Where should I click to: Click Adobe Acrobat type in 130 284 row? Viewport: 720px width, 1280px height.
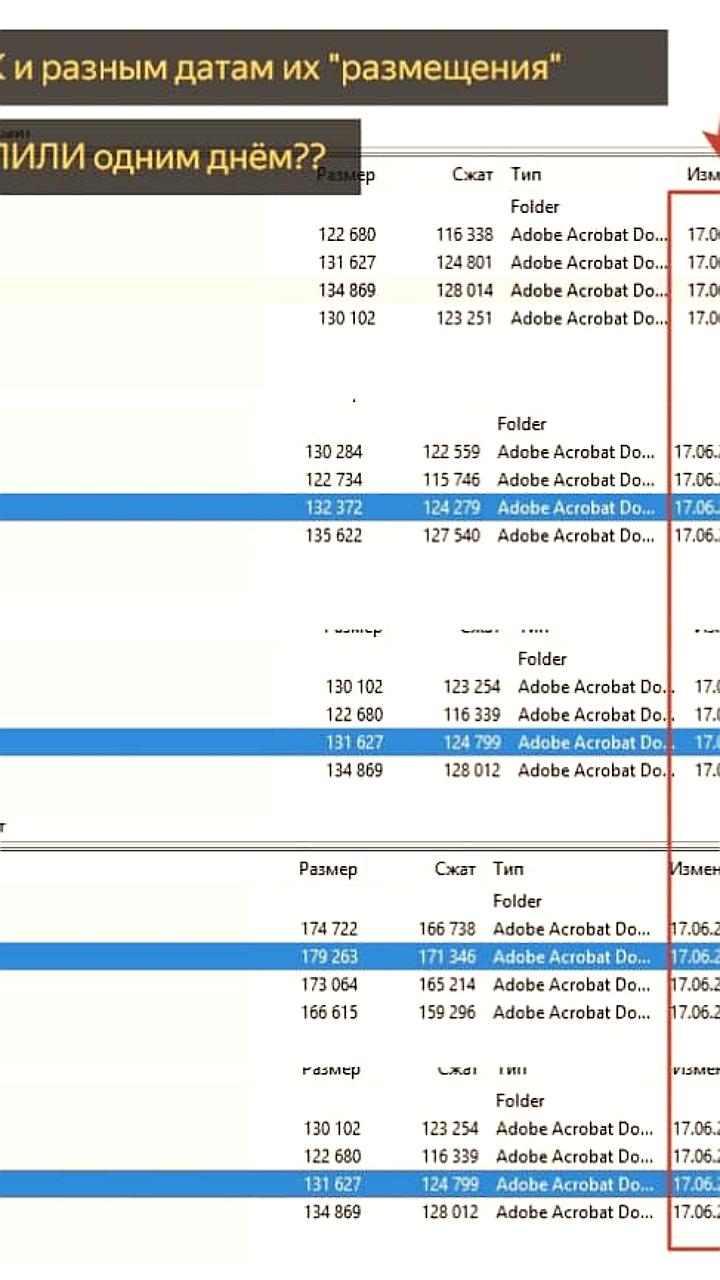tap(575, 452)
